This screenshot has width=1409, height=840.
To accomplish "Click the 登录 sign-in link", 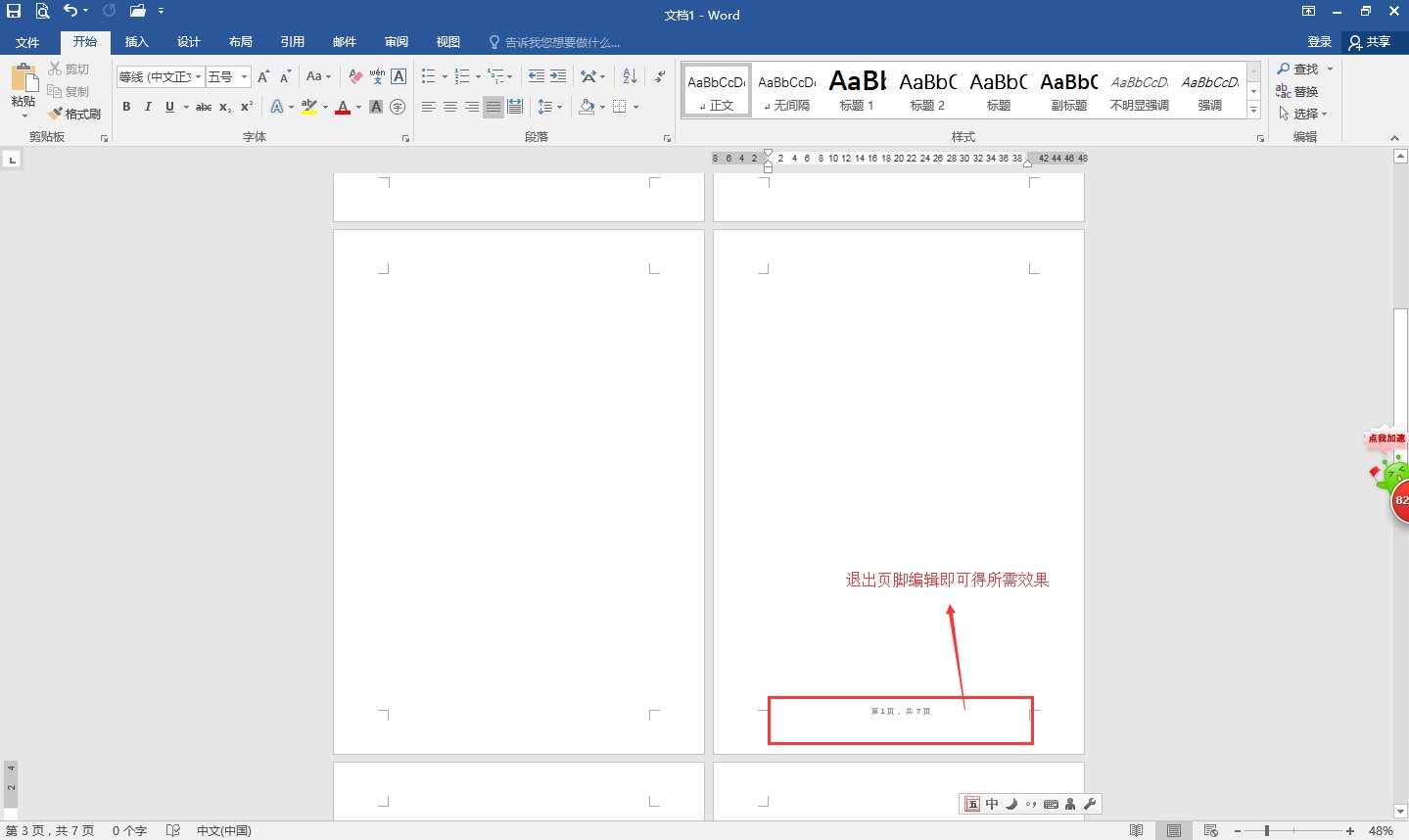I will [1318, 42].
